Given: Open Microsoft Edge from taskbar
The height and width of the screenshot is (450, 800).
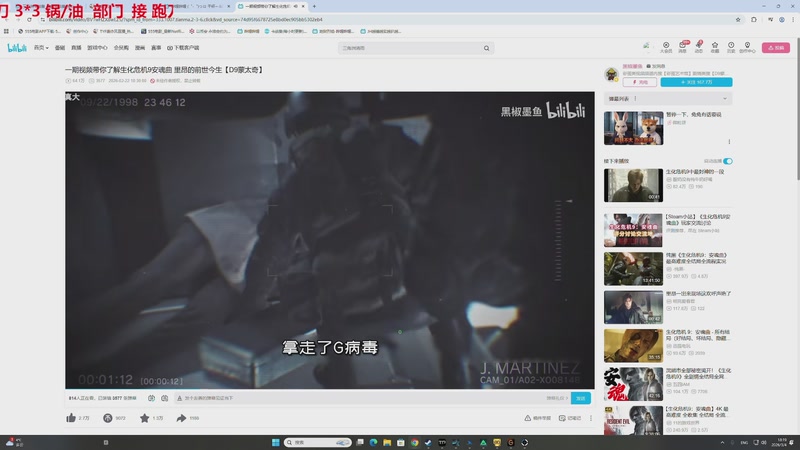Looking at the screenshot, I should click(x=373, y=442).
